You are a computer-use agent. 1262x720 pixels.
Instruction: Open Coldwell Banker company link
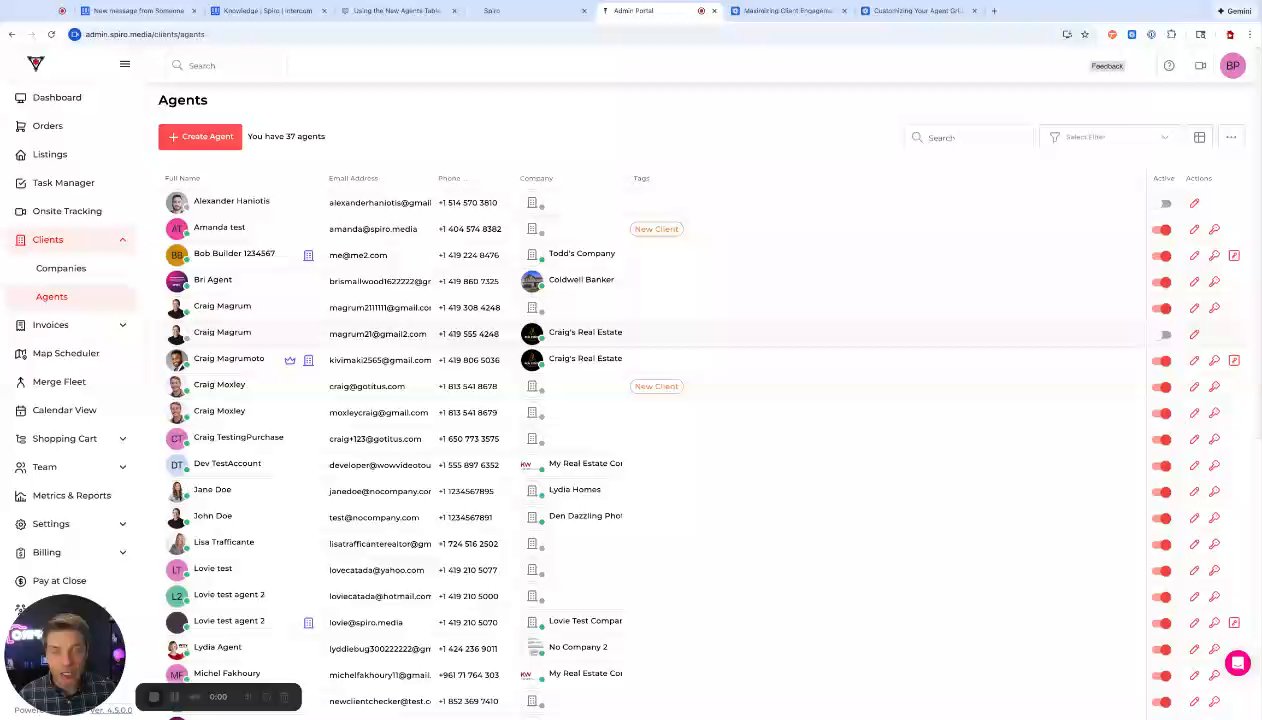(x=581, y=280)
